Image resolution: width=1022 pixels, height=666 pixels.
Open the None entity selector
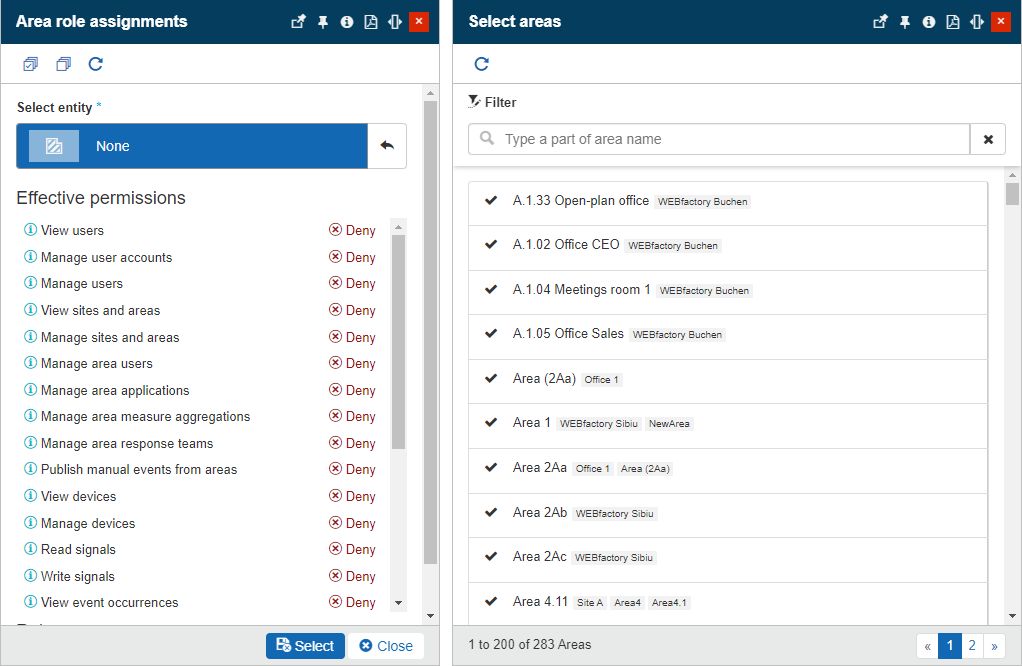pyautogui.click(x=192, y=146)
